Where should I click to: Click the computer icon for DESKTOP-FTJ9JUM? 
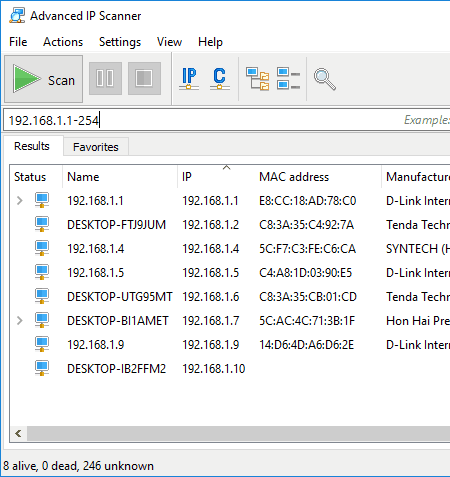click(42, 224)
